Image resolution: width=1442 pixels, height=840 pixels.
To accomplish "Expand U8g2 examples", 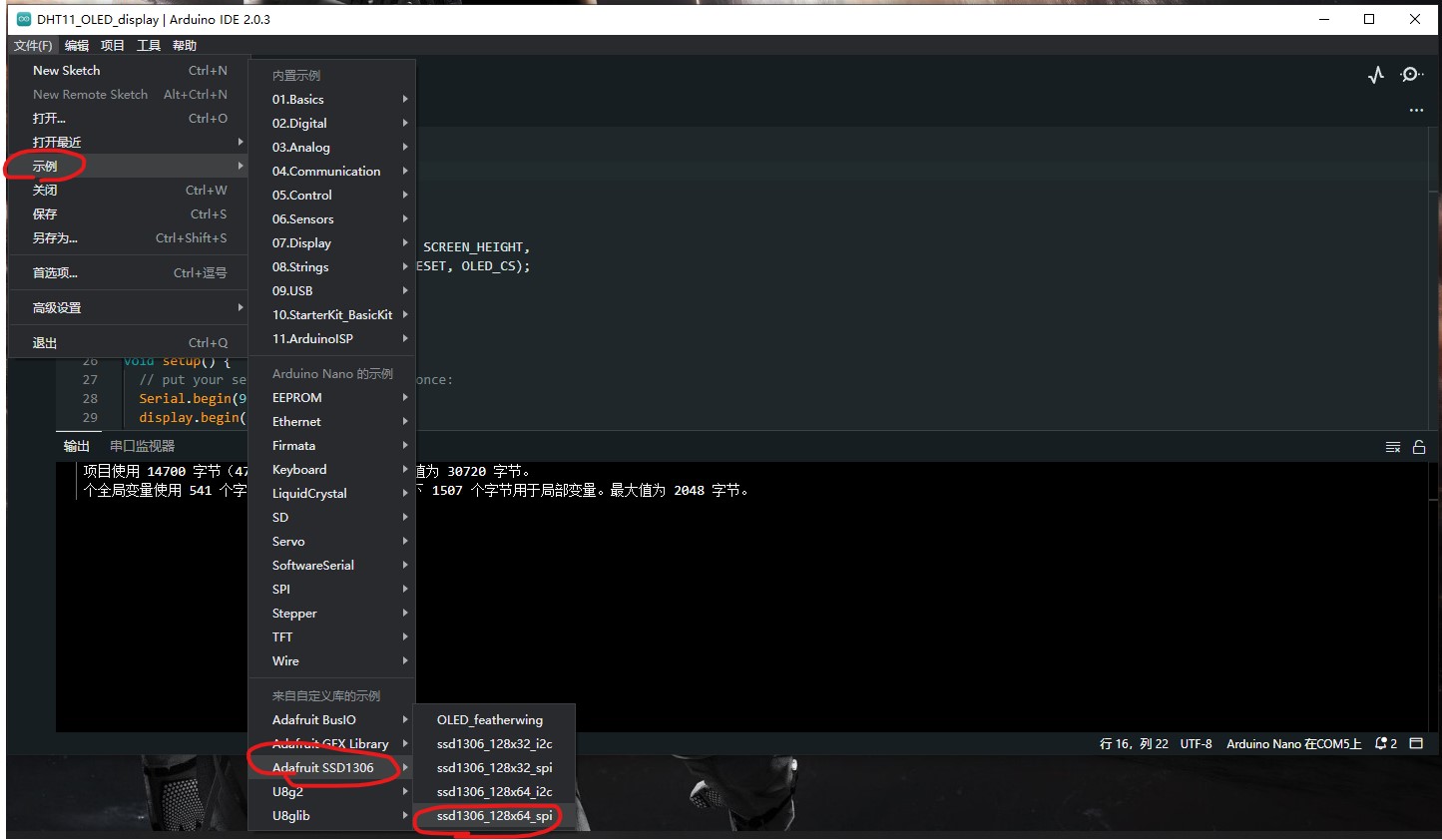I will pos(331,792).
